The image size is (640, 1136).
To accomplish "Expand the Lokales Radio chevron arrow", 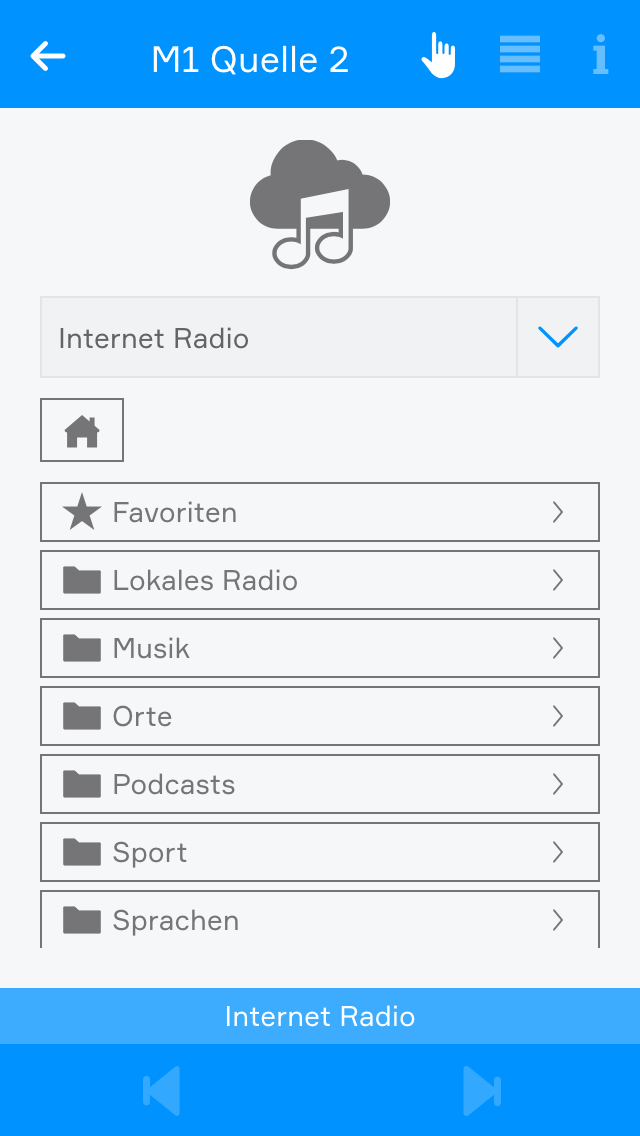I will point(558,580).
